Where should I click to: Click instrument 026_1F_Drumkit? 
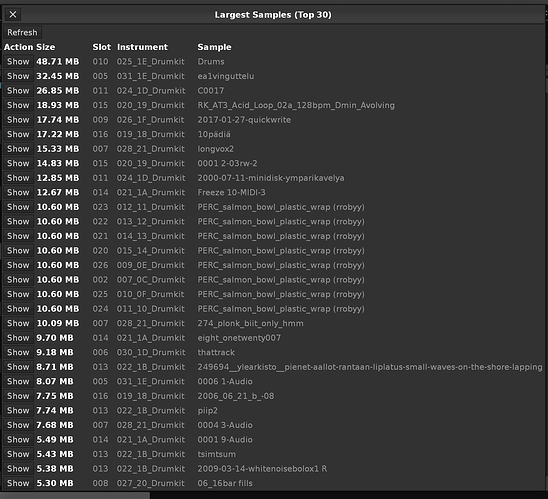coord(151,120)
